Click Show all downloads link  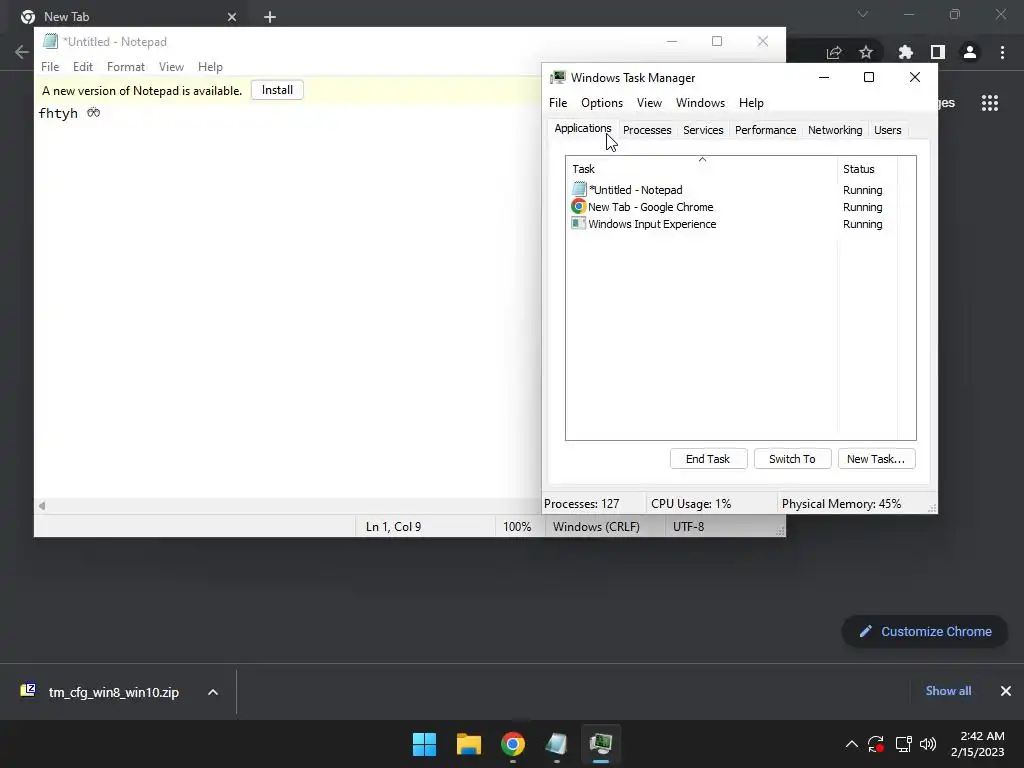click(948, 691)
